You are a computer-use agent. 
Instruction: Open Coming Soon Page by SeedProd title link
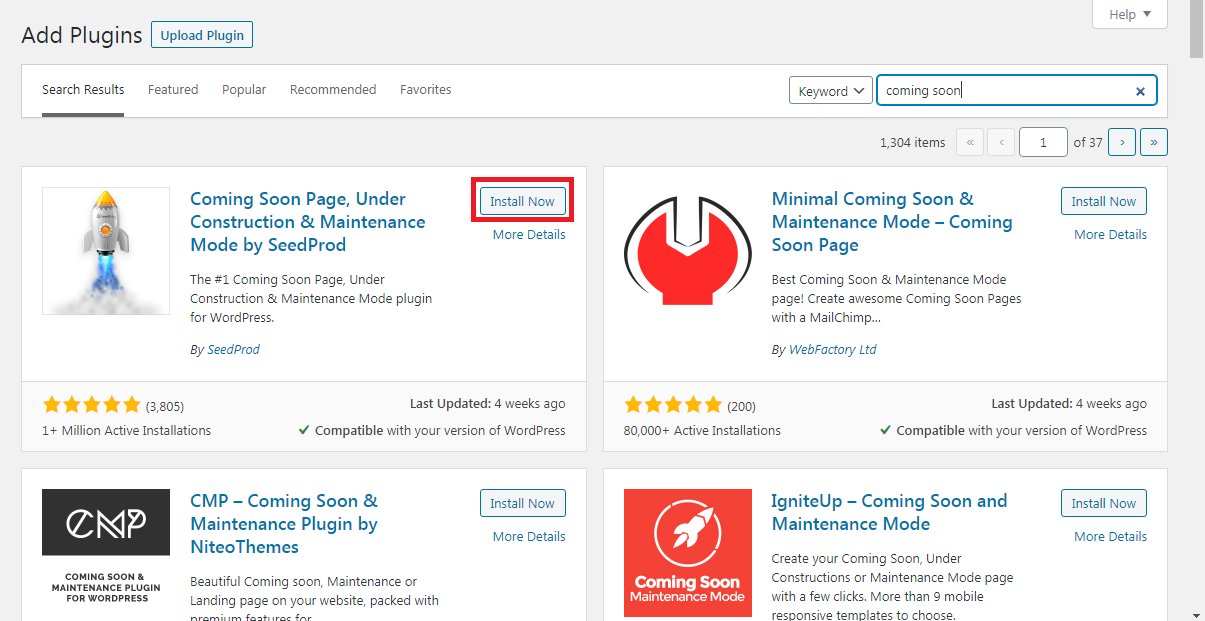[308, 222]
